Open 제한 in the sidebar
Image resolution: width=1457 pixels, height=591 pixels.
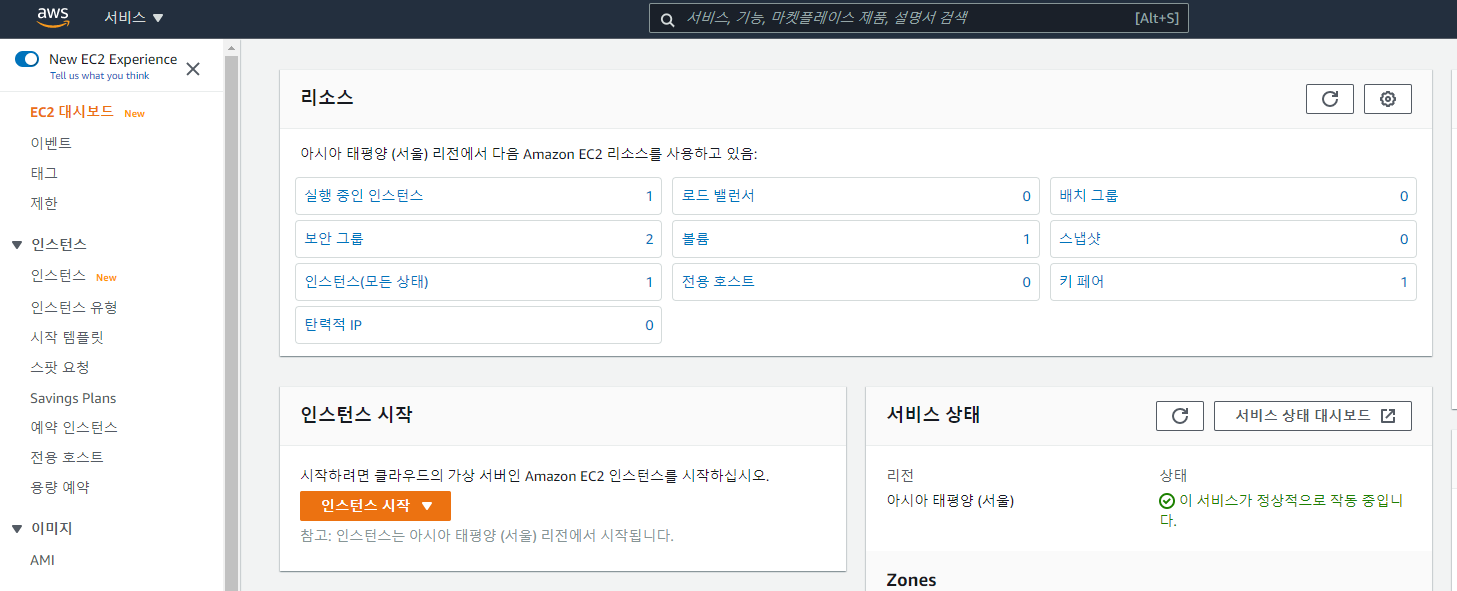point(44,203)
